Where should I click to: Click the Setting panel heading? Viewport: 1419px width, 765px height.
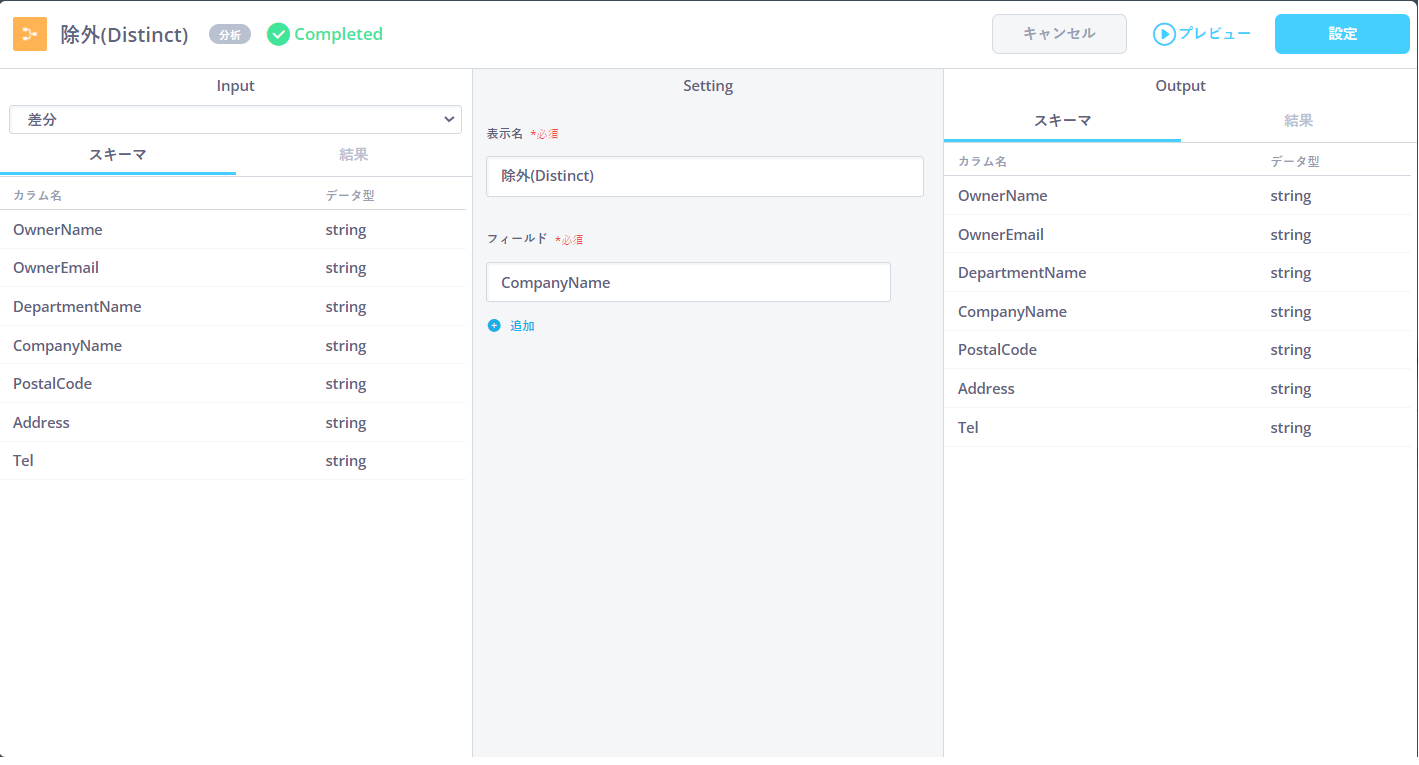point(708,86)
